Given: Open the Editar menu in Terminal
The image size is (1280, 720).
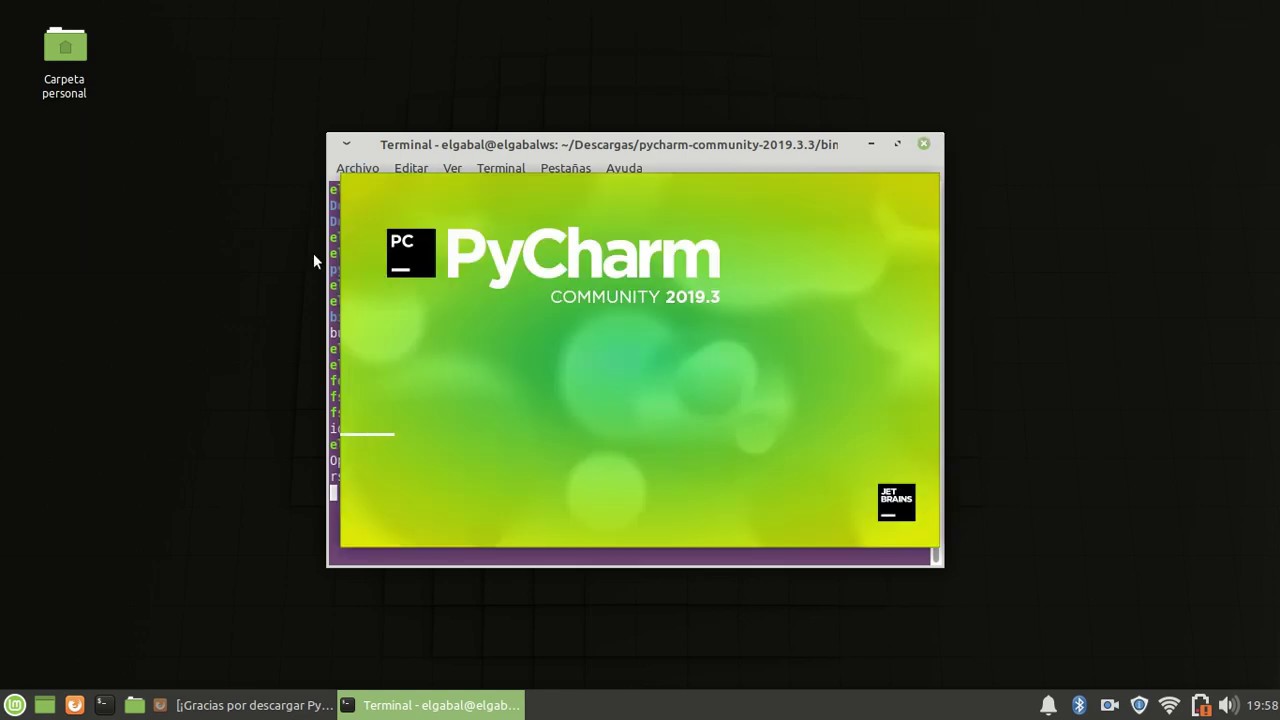Looking at the screenshot, I should (411, 168).
